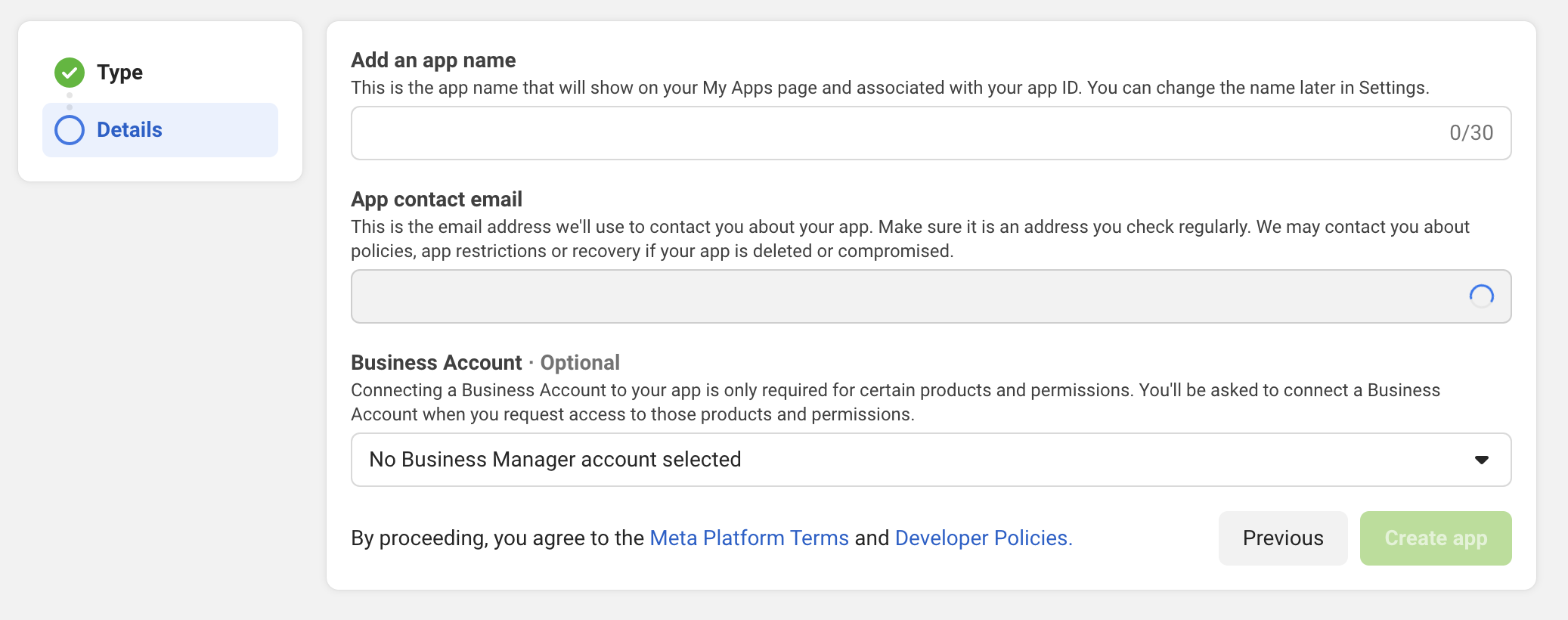
Task: Open the No Business Manager account selected dropdown
Action: tap(930, 460)
